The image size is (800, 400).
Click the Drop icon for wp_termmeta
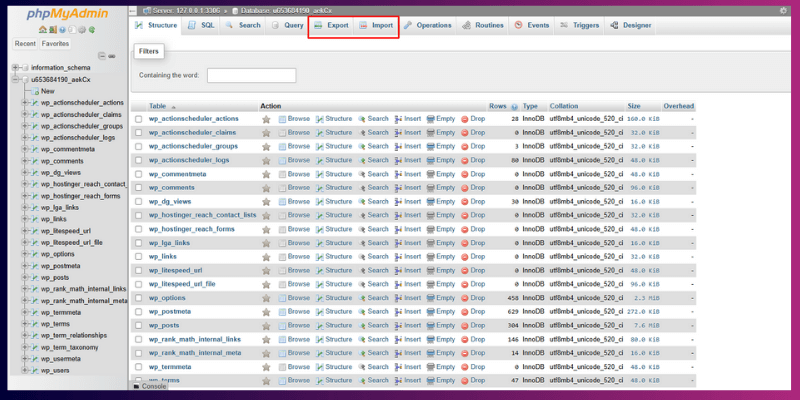tap(465, 367)
